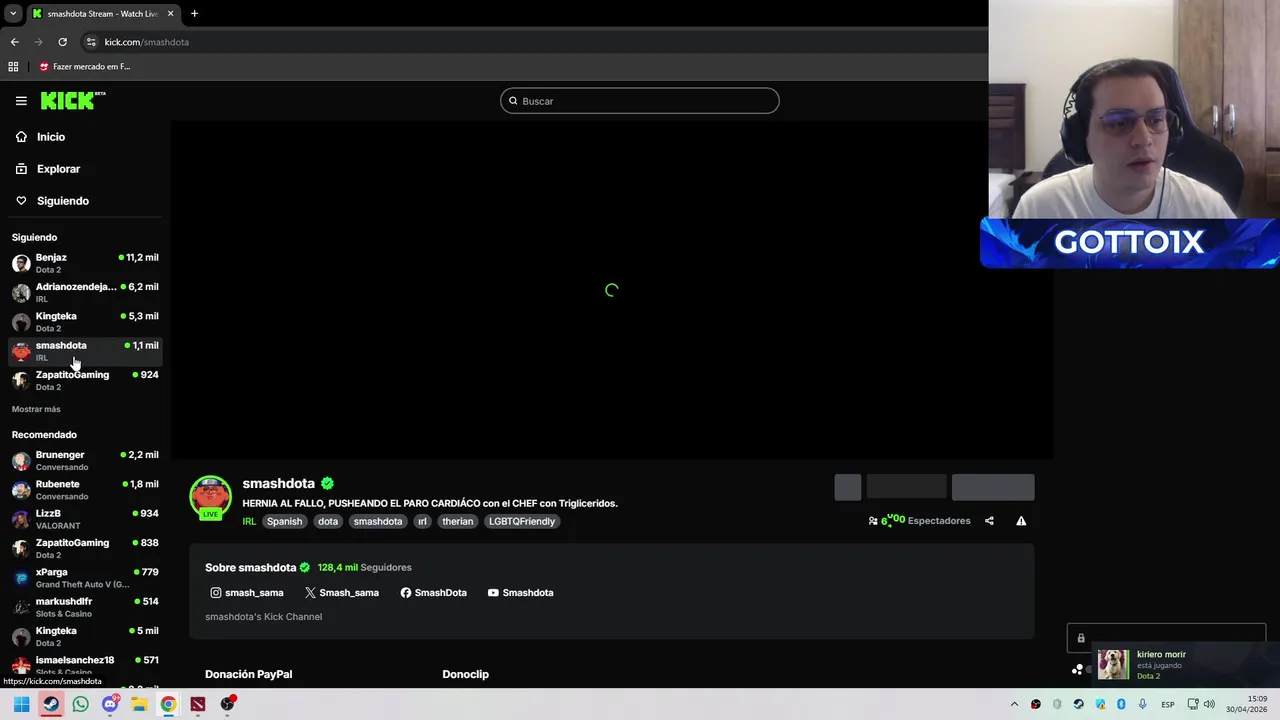Reload the page in Chrome
Viewport: 1280px width, 720px height.
point(62,42)
